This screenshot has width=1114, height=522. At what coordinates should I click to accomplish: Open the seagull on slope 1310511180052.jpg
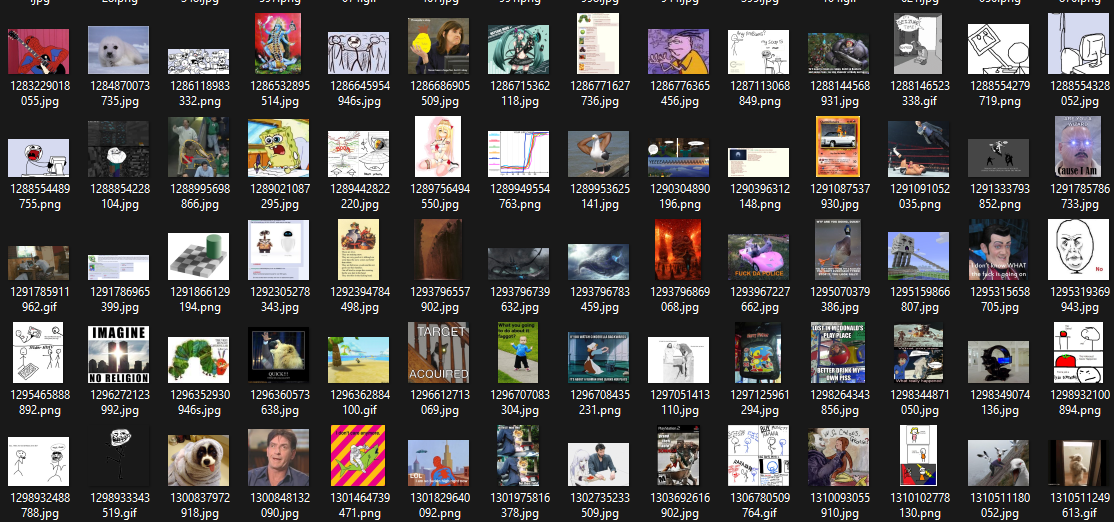pos(998,463)
